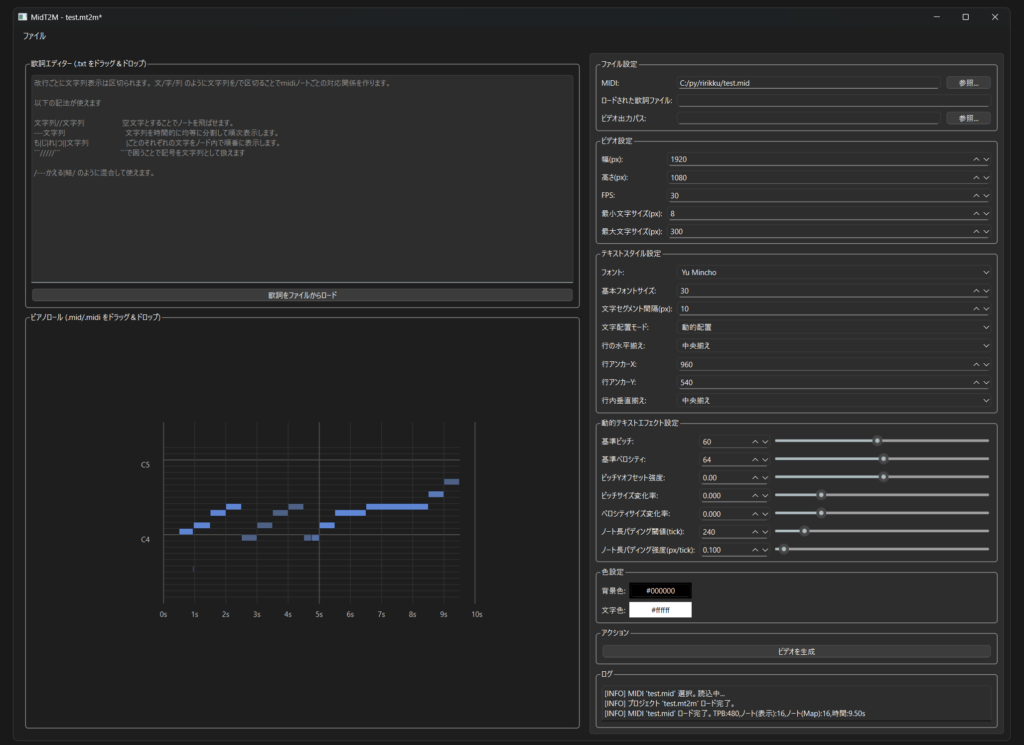Image resolution: width=1024 pixels, height=745 pixels.
Task: Open the 行の水平揃え dropdown
Action: [x=831, y=345]
